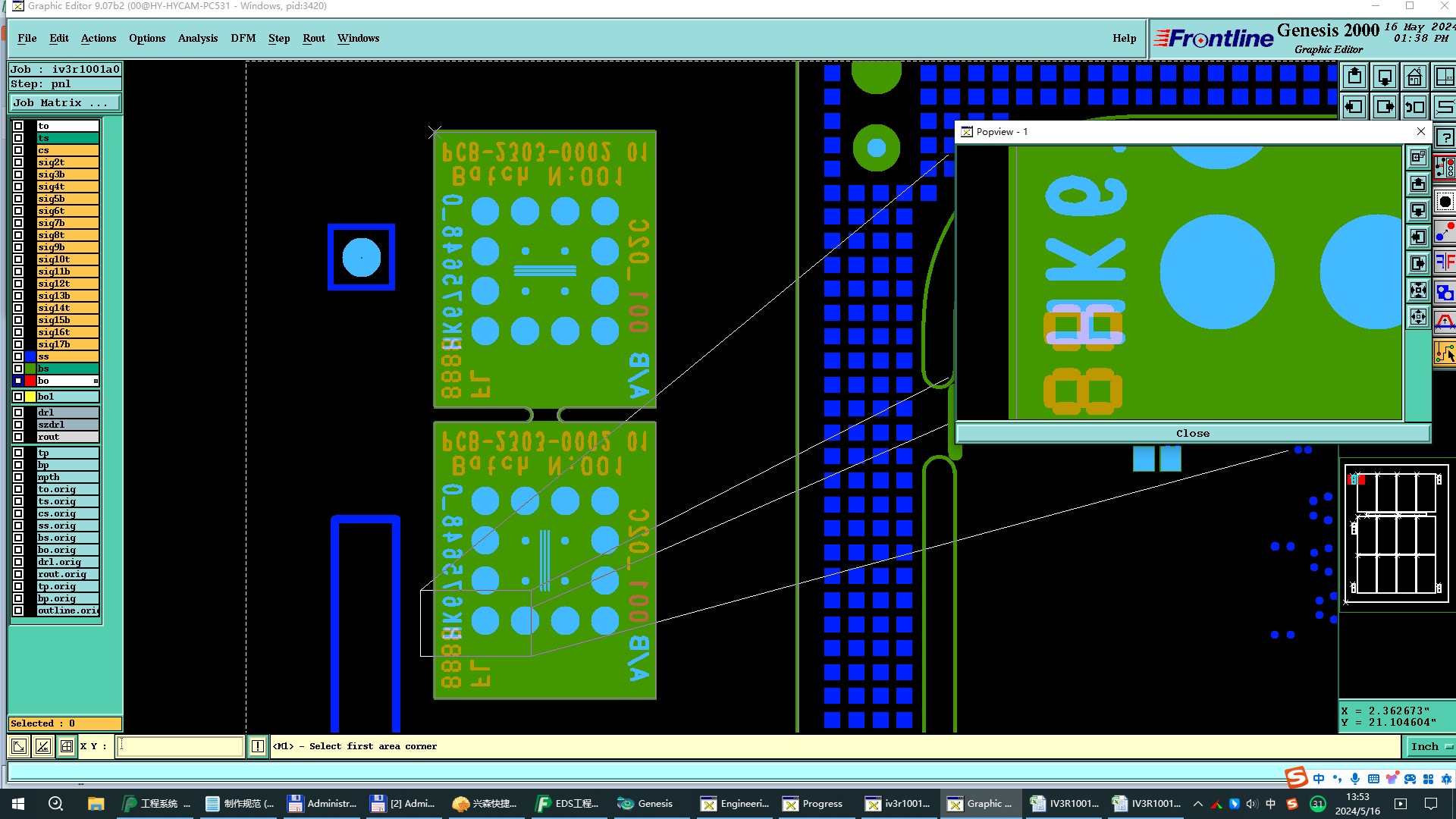The width and height of the screenshot is (1456, 819).
Task: Click the Home view icon
Action: (x=1415, y=77)
